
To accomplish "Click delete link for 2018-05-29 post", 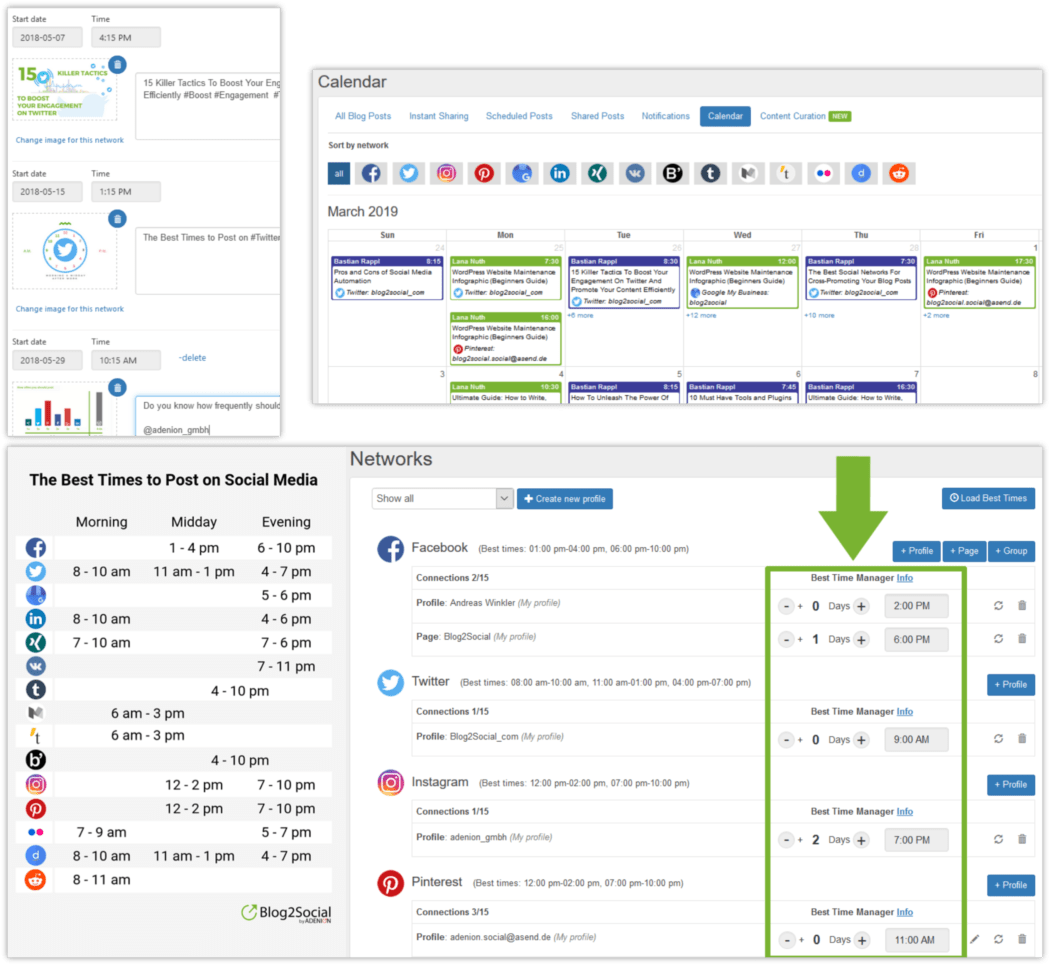I will click(x=192, y=358).
